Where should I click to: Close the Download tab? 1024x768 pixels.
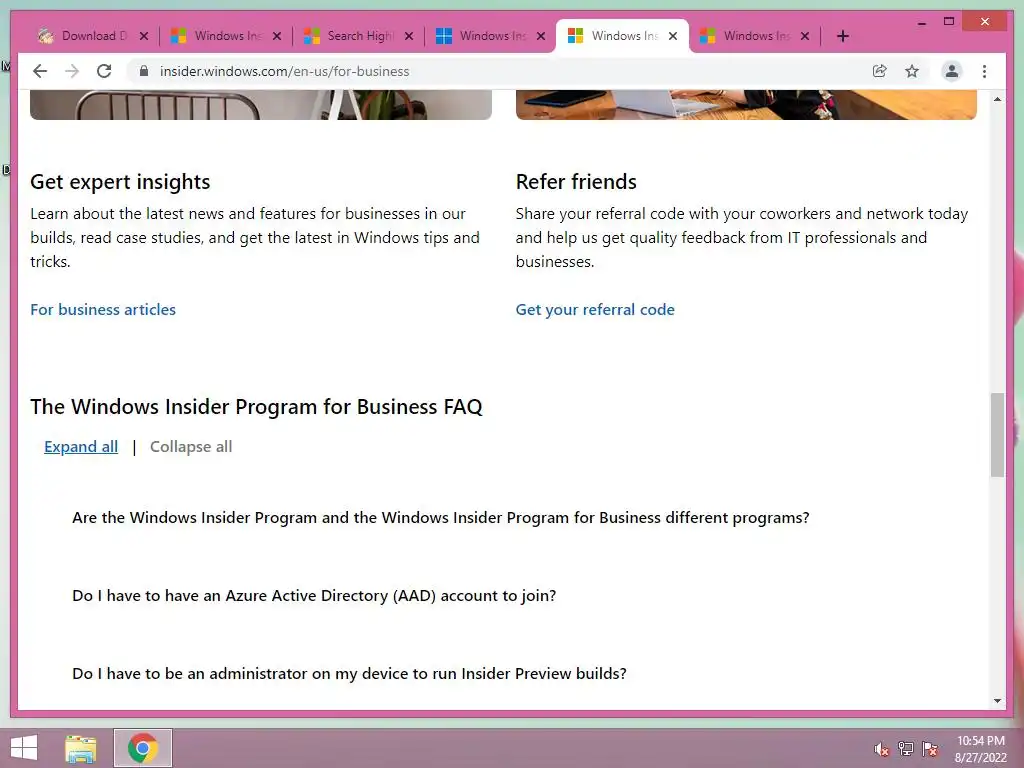pos(144,36)
